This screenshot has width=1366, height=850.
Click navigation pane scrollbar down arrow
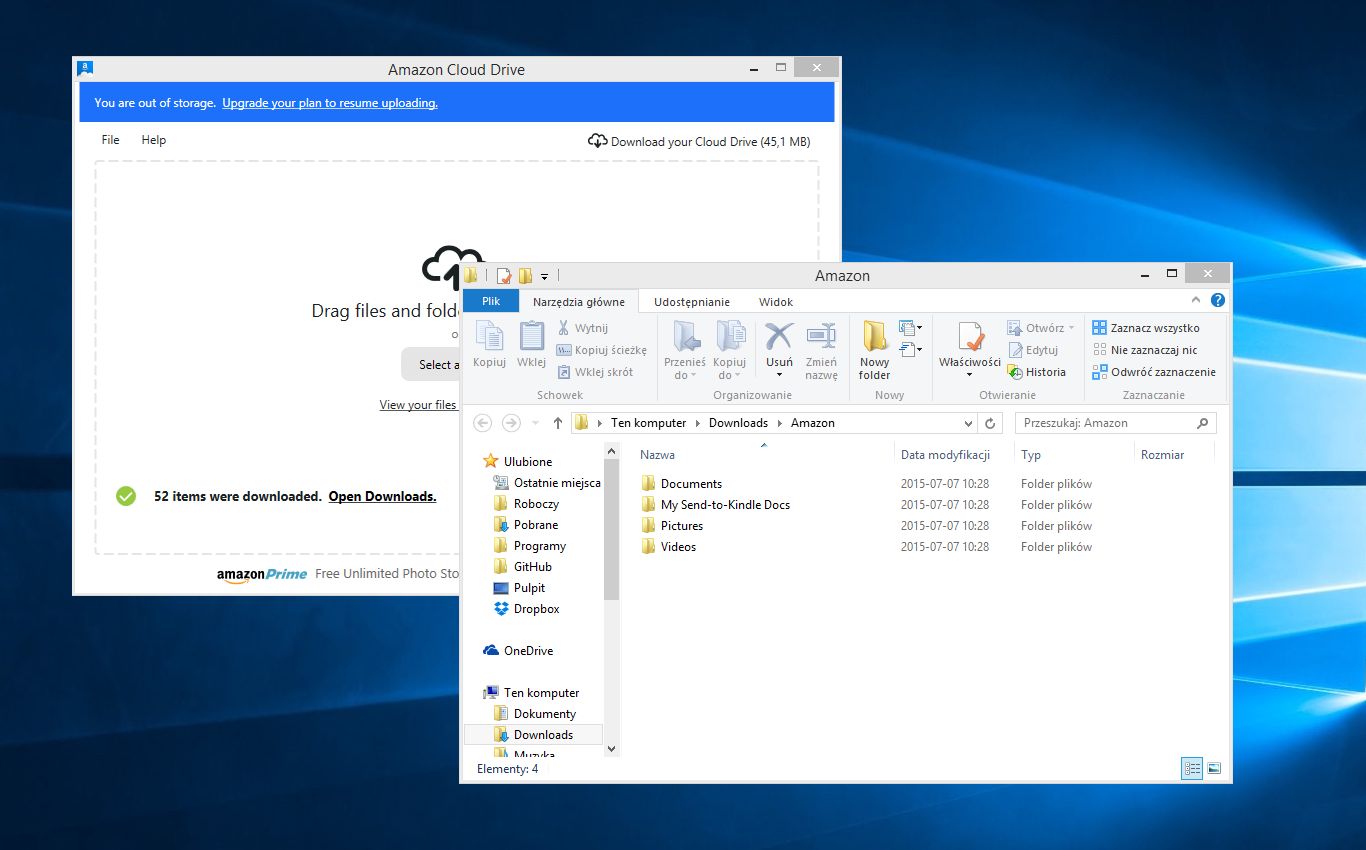click(612, 748)
